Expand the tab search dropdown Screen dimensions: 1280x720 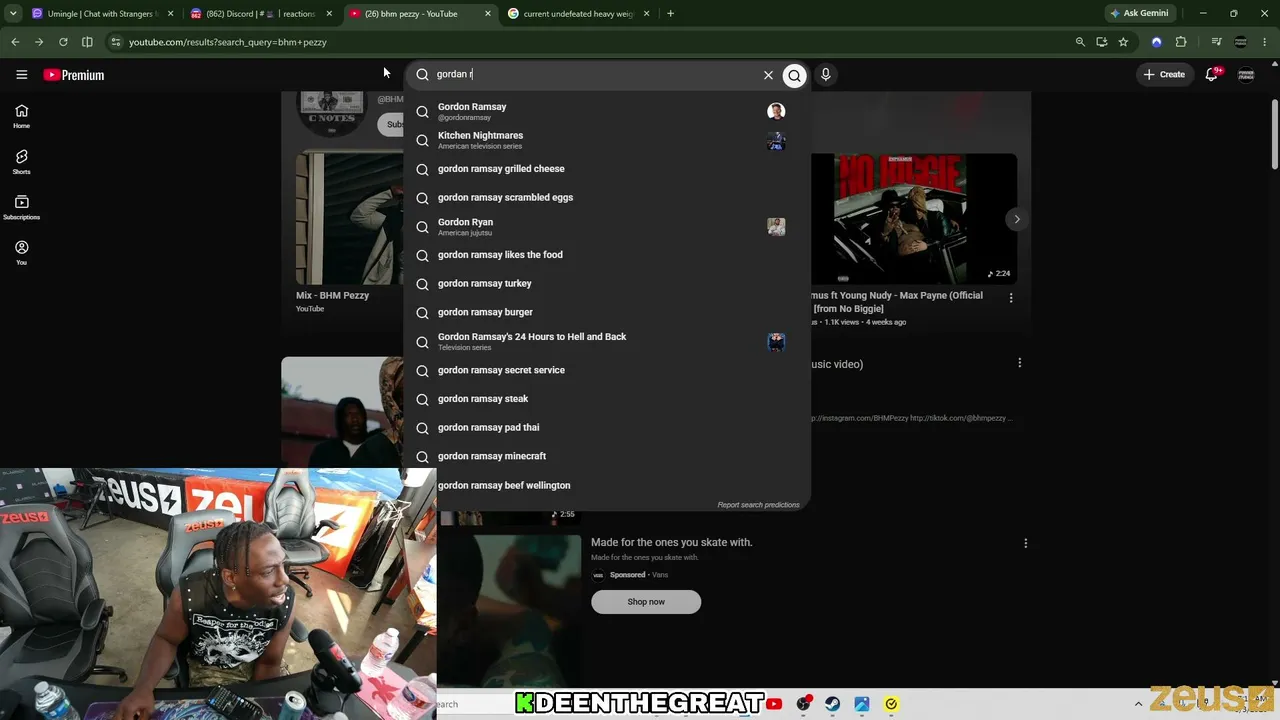(x=13, y=14)
